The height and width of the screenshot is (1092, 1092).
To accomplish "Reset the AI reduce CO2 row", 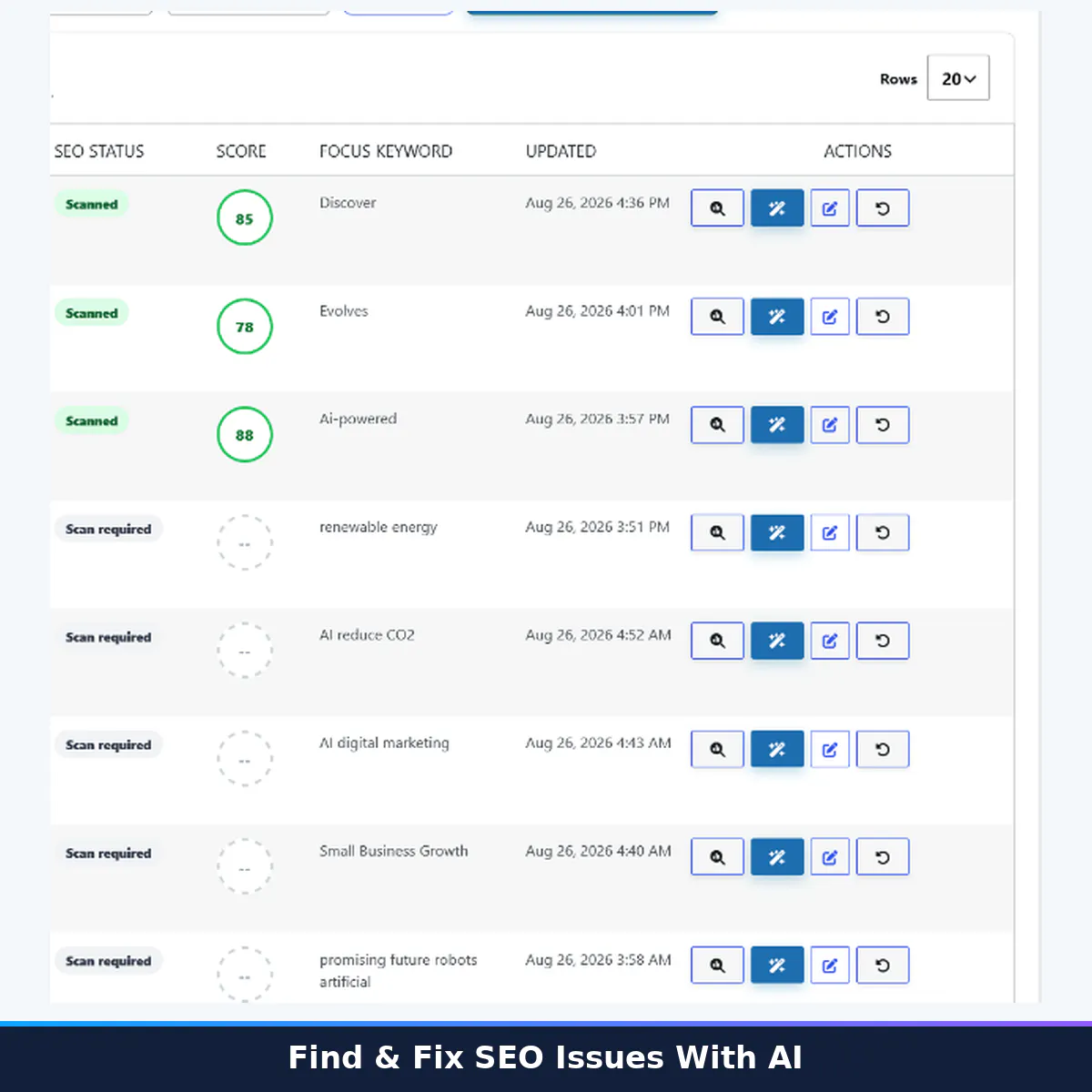I will click(883, 641).
